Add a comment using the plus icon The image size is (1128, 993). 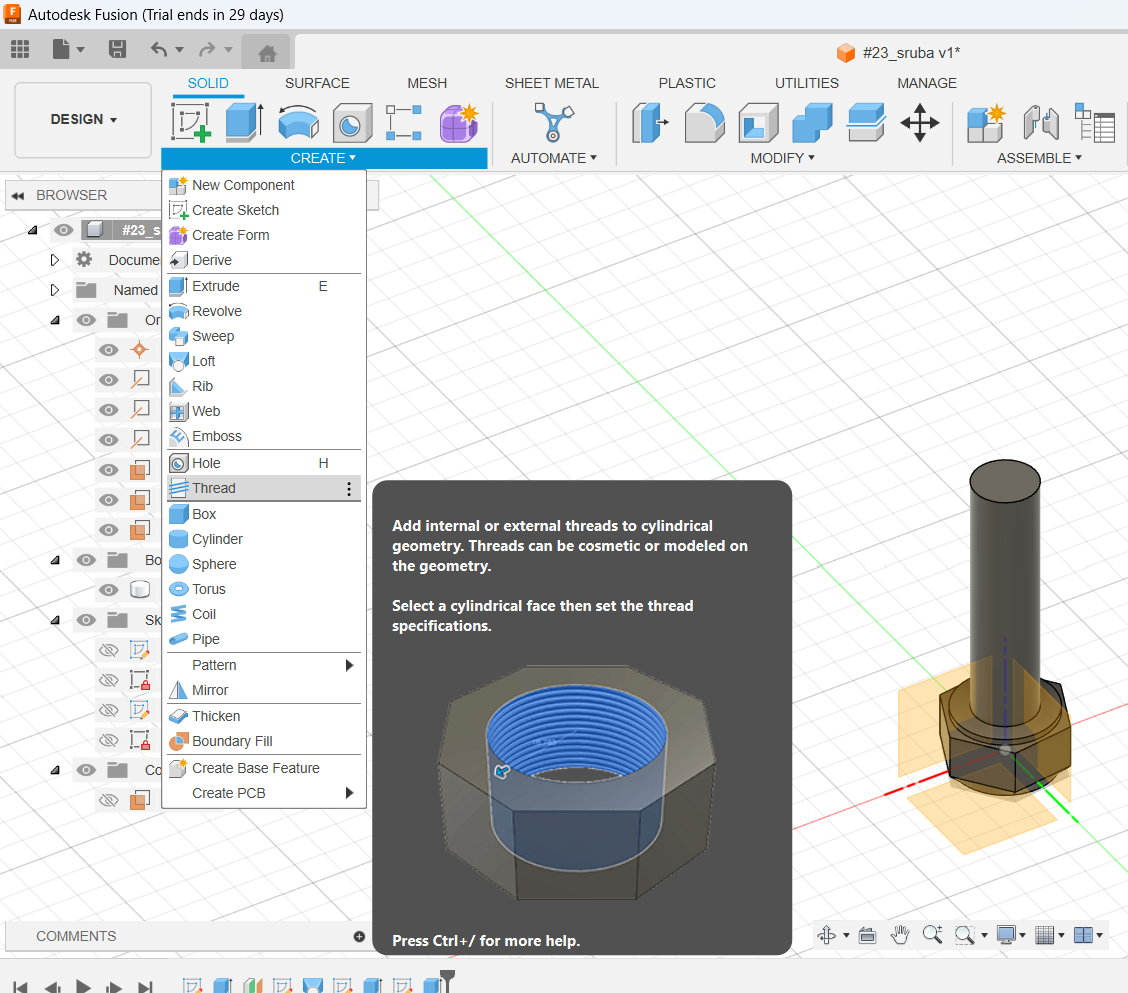(359, 936)
